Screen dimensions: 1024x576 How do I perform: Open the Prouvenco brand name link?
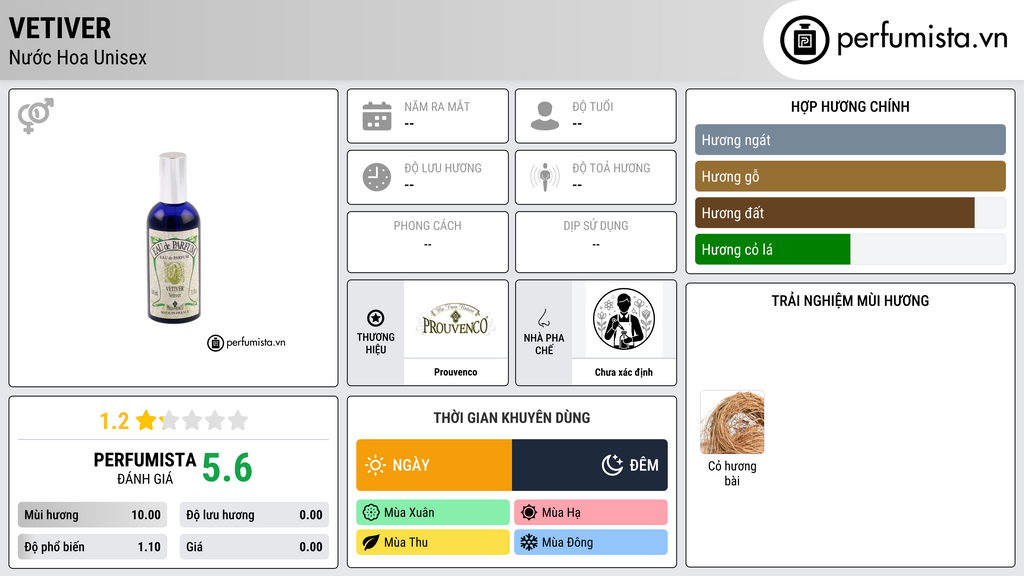[455, 372]
